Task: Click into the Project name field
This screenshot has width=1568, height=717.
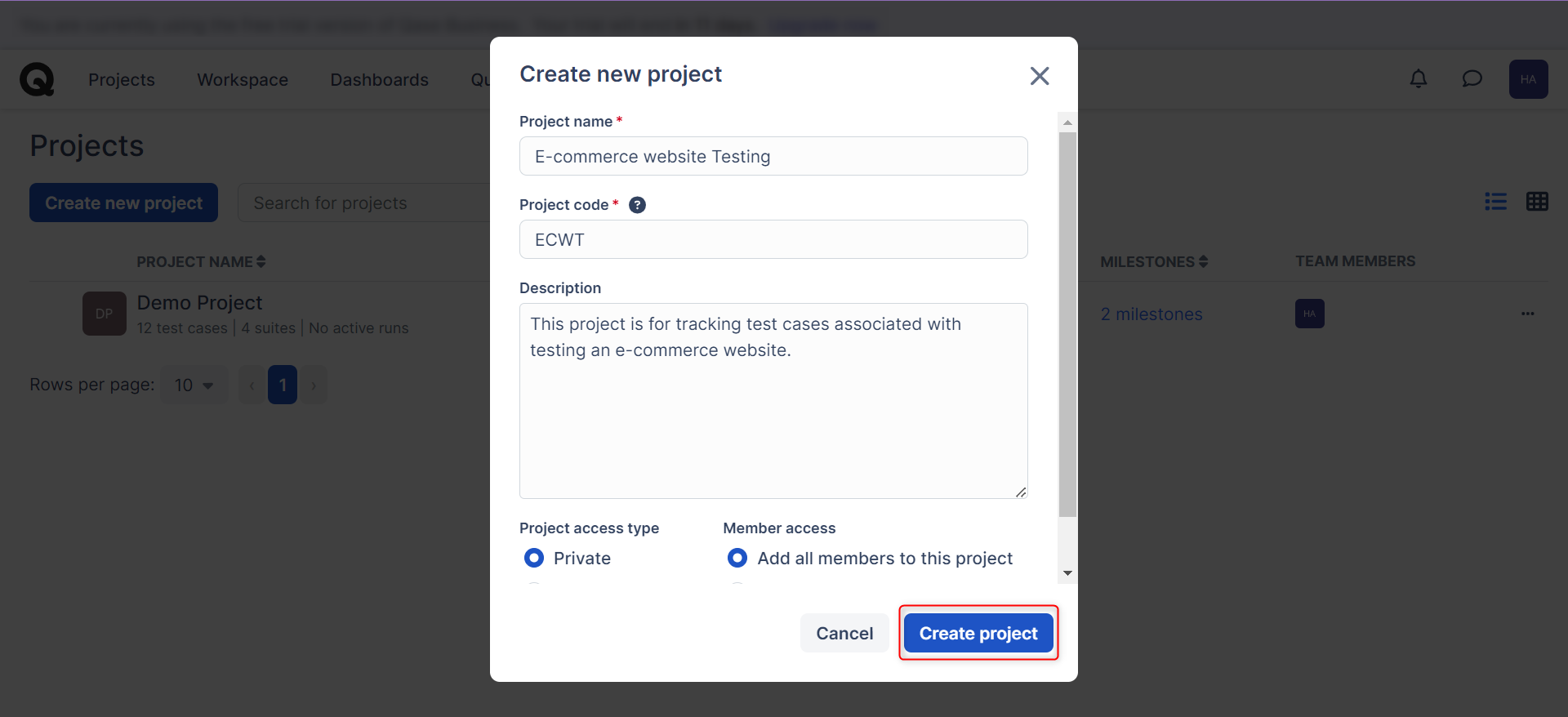Action: (773, 156)
